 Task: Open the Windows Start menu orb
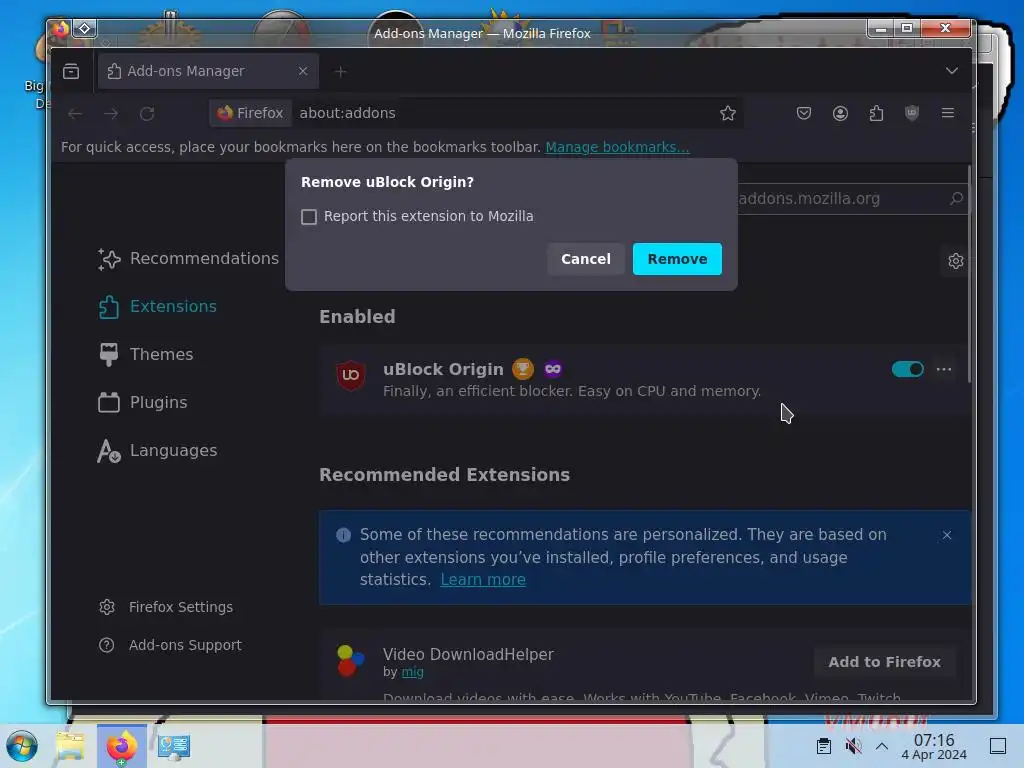point(22,746)
